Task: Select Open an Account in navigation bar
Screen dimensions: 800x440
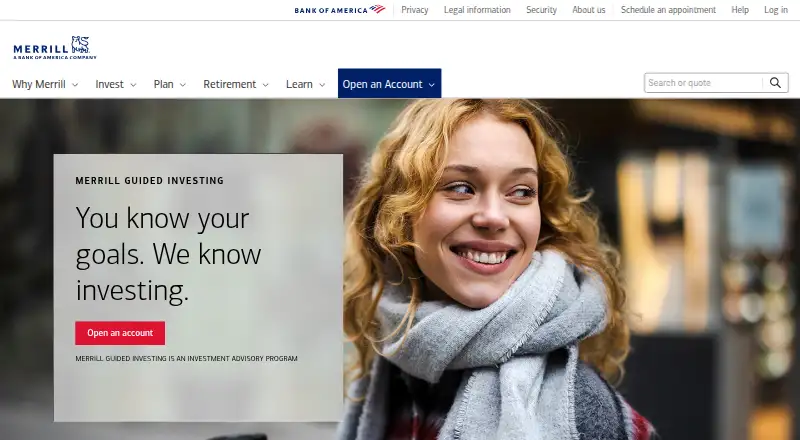Action: pyautogui.click(x=389, y=83)
